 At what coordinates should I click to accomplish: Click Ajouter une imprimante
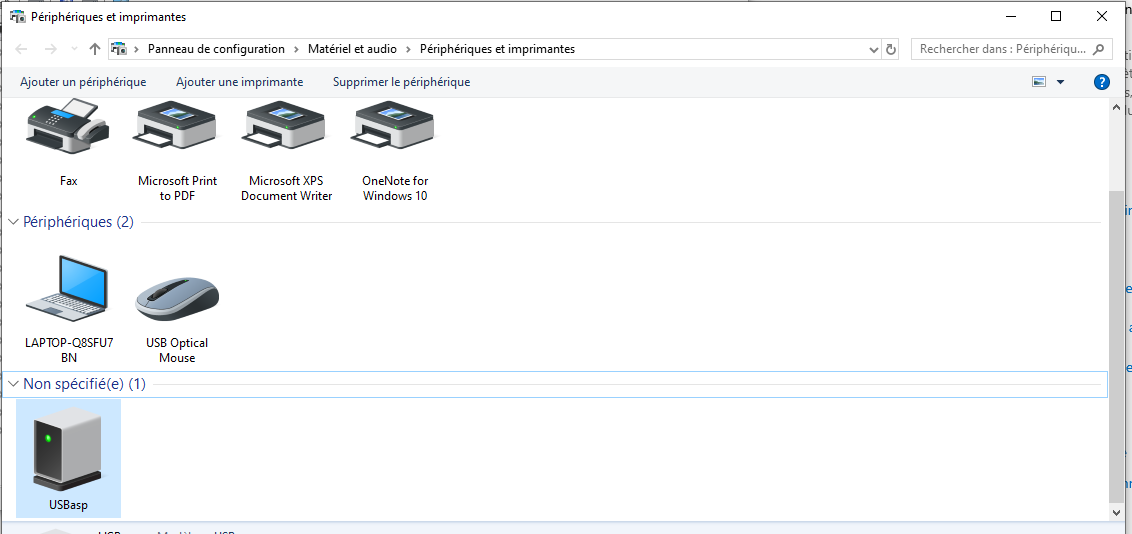240,82
